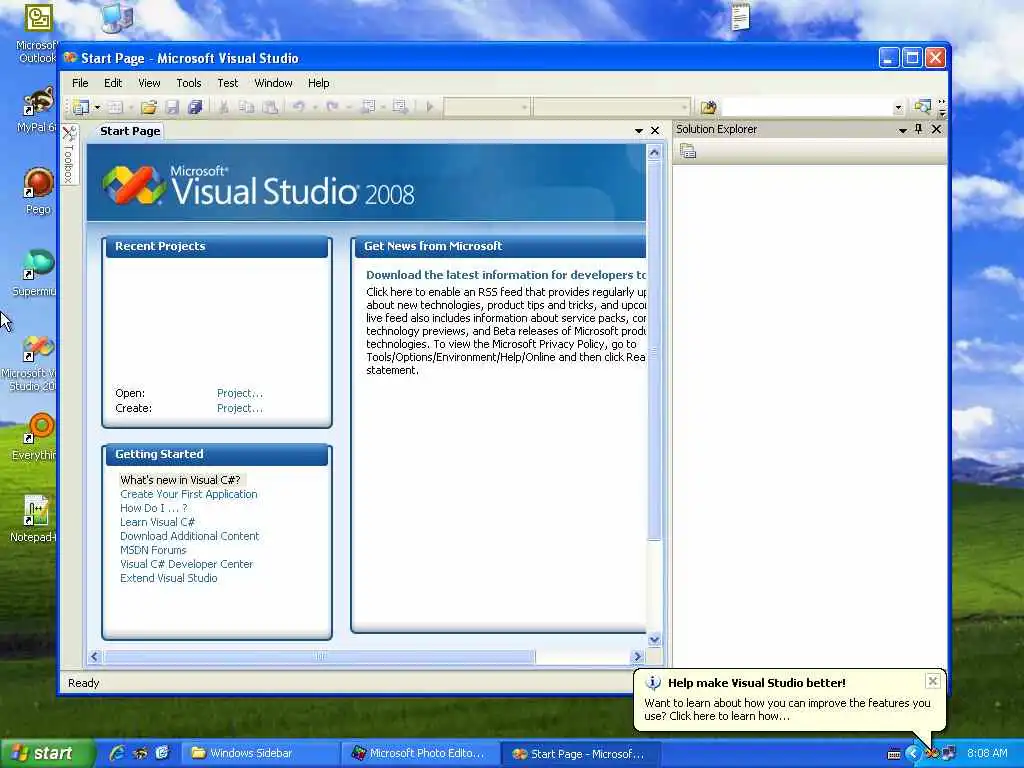Click the Navigate Forward icon
This screenshot has width=1024, height=768.
coord(400,107)
